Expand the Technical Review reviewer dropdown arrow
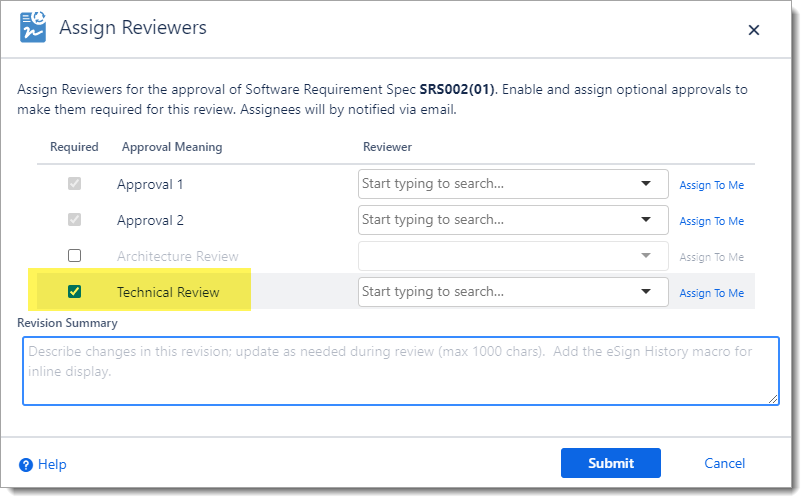This screenshot has width=807, height=503. click(x=645, y=292)
